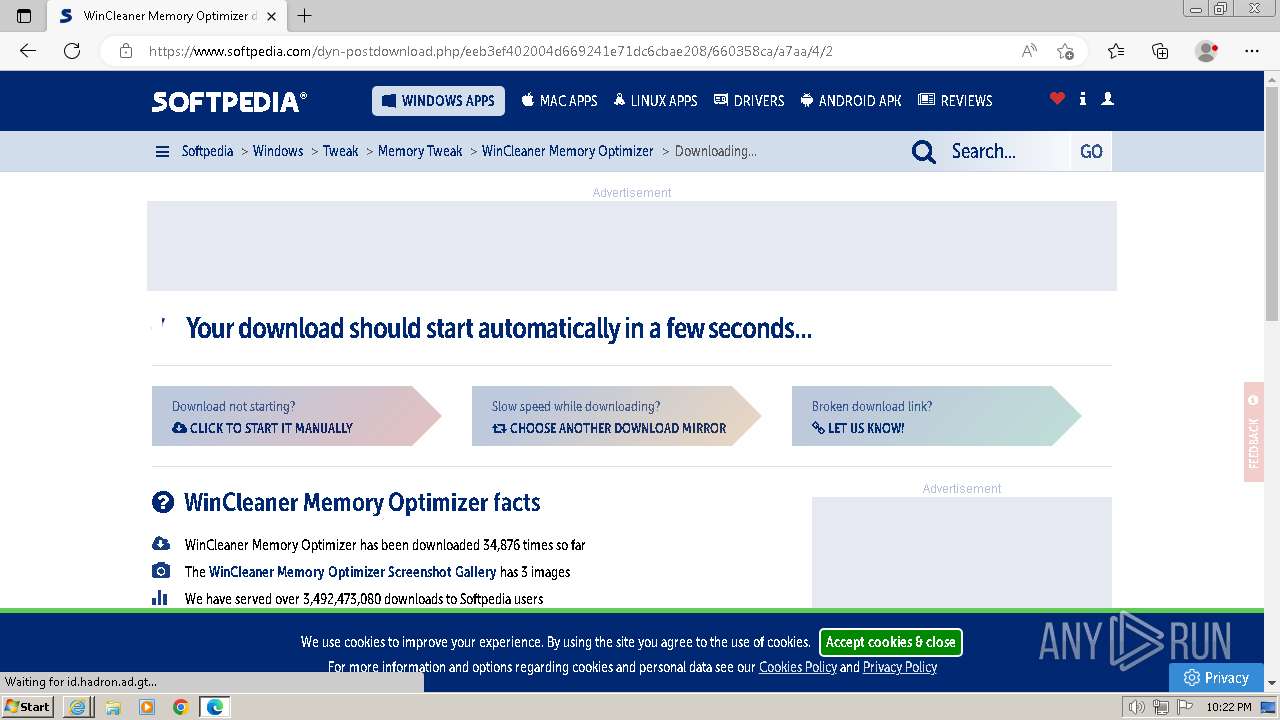Screen dimensions: 1280x720
Task: Click the 10:22 PM clock
Action: [1229, 707]
